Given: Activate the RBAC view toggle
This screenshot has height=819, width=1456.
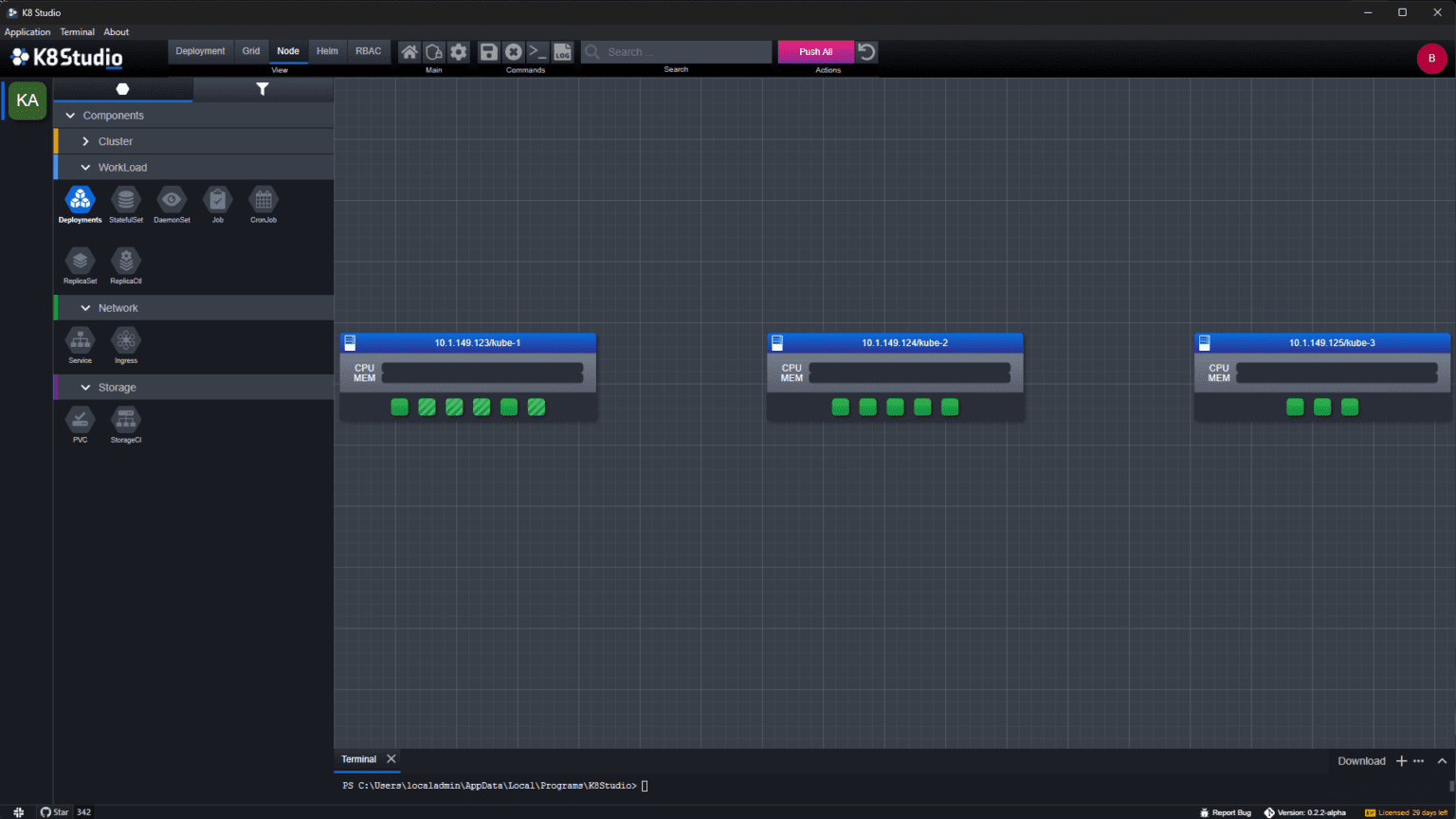Looking at the screenshot, I should coord(369,51).
